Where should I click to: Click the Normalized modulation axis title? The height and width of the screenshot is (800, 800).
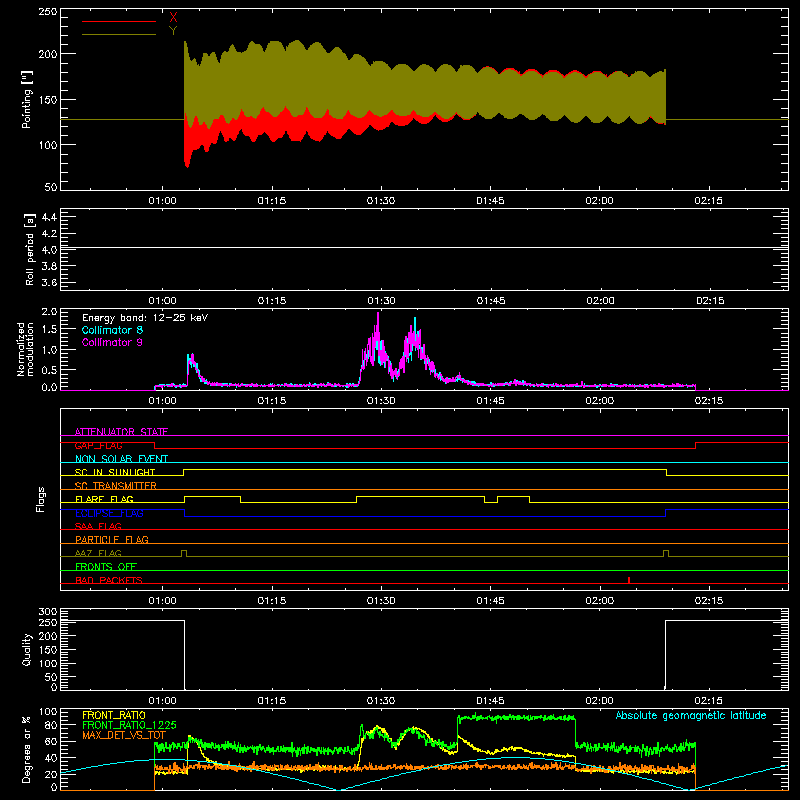click(26, 349)
